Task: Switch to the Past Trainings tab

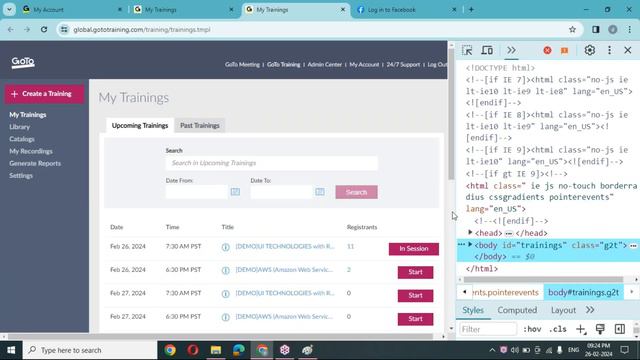Action: pyautogui.click(x=200, y=125)
